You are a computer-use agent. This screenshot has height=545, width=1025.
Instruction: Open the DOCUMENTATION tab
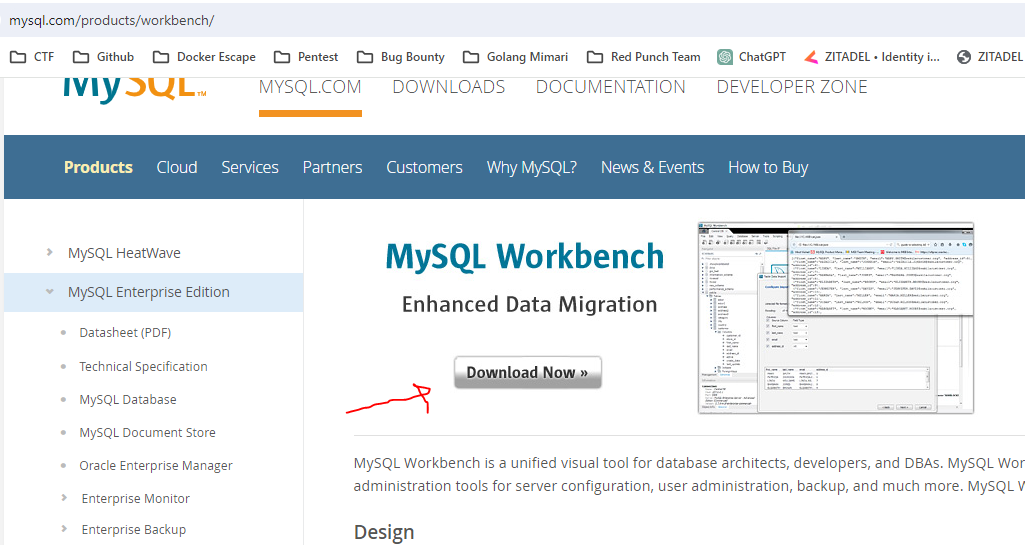(611, 87)
